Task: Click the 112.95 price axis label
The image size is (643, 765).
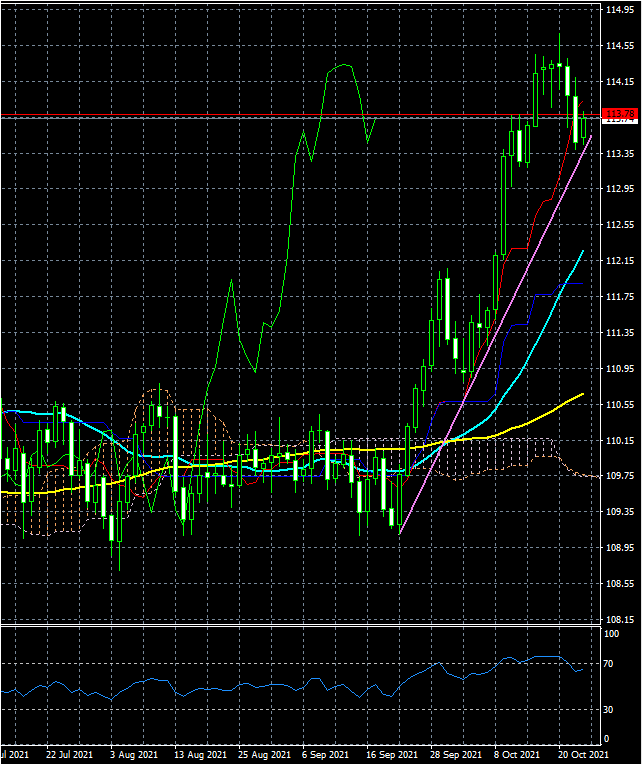Action: (620, 189)
